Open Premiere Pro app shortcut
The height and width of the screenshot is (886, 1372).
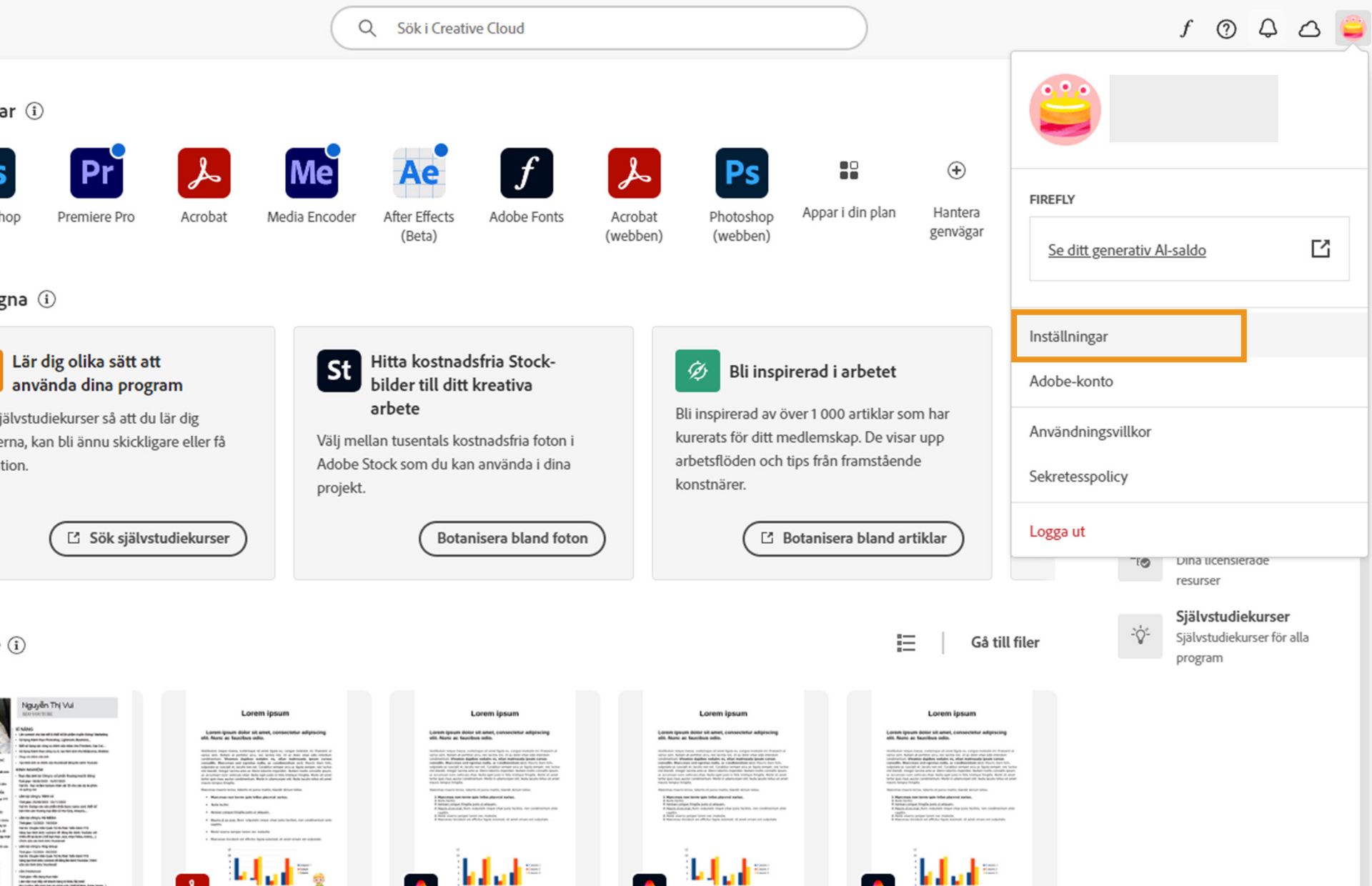coord(96,173)
